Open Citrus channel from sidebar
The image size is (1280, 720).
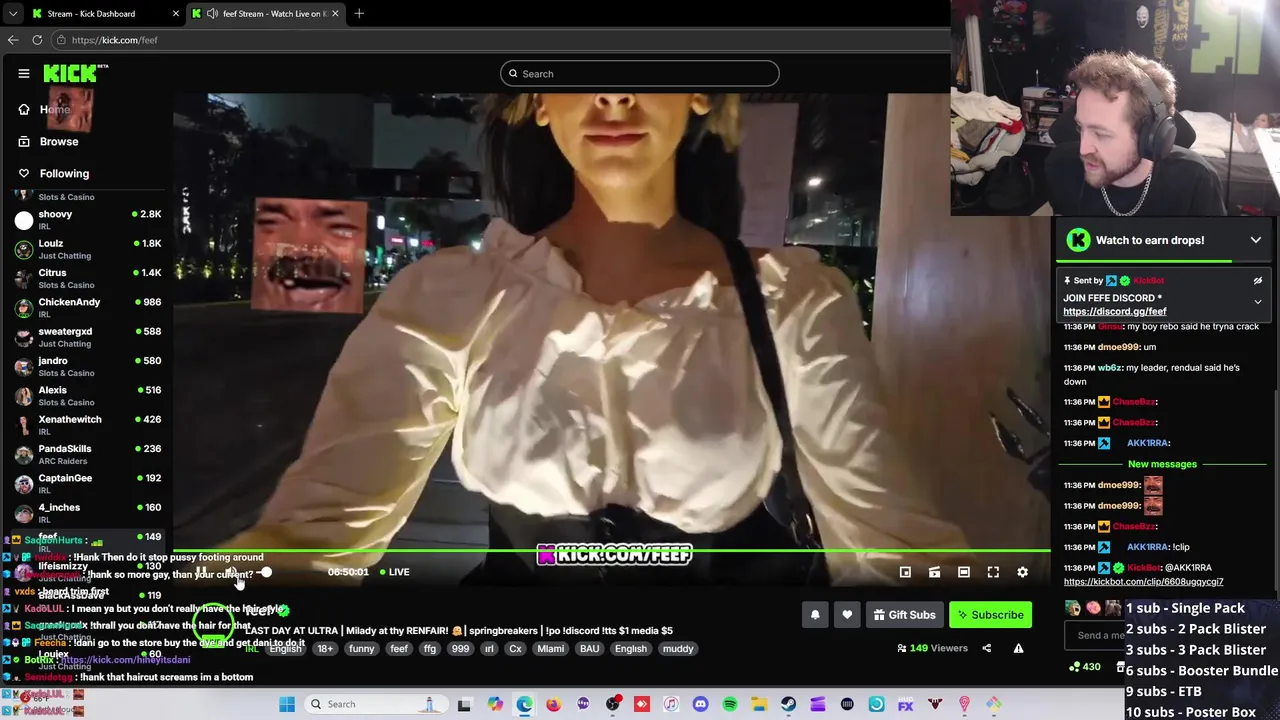click(88, 278)
